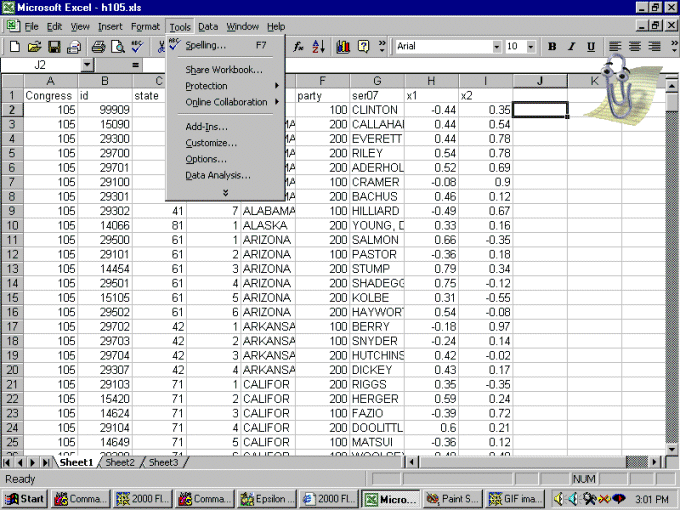Choose Data Analysis from Tools menu
Image resolution: width=680 pixels, height=510 pixels.
[218, 175]
